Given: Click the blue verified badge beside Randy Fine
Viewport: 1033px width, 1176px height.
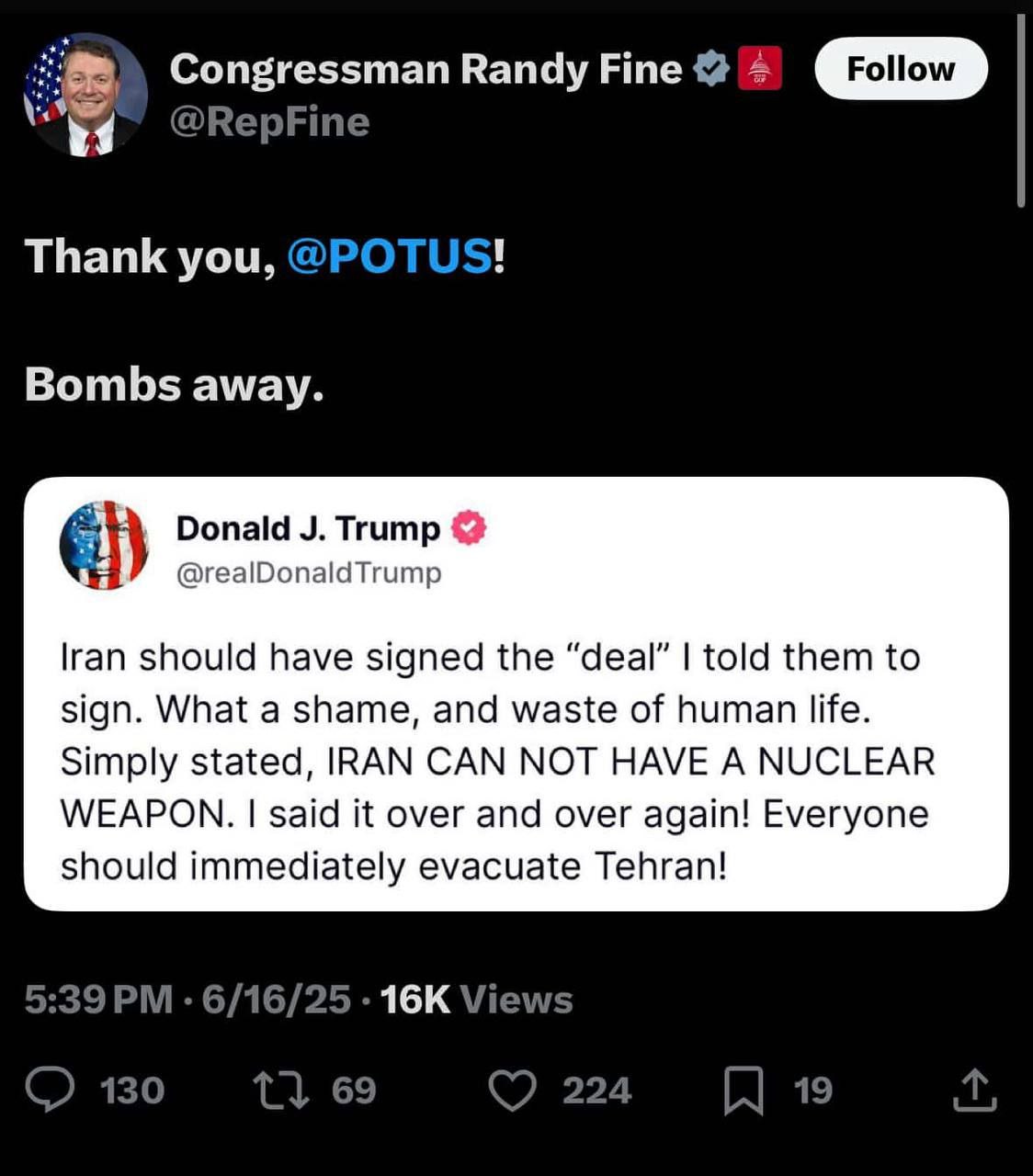Looking at the screenshot, I should click(x=710, y=69).
